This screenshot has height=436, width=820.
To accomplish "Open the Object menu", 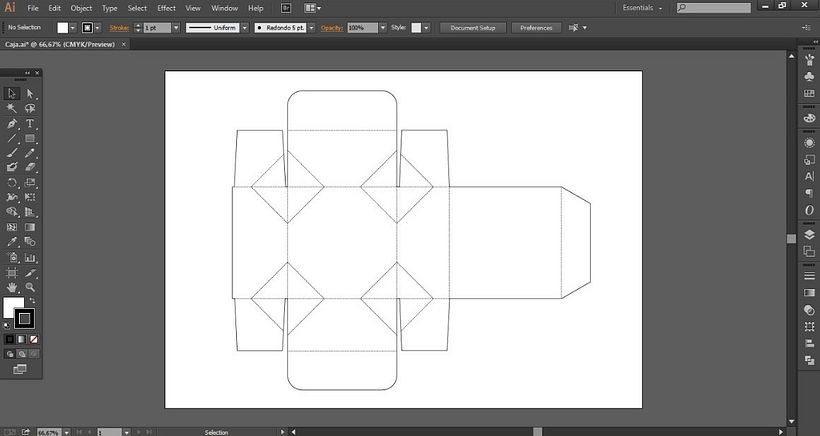I will point(81,8).
